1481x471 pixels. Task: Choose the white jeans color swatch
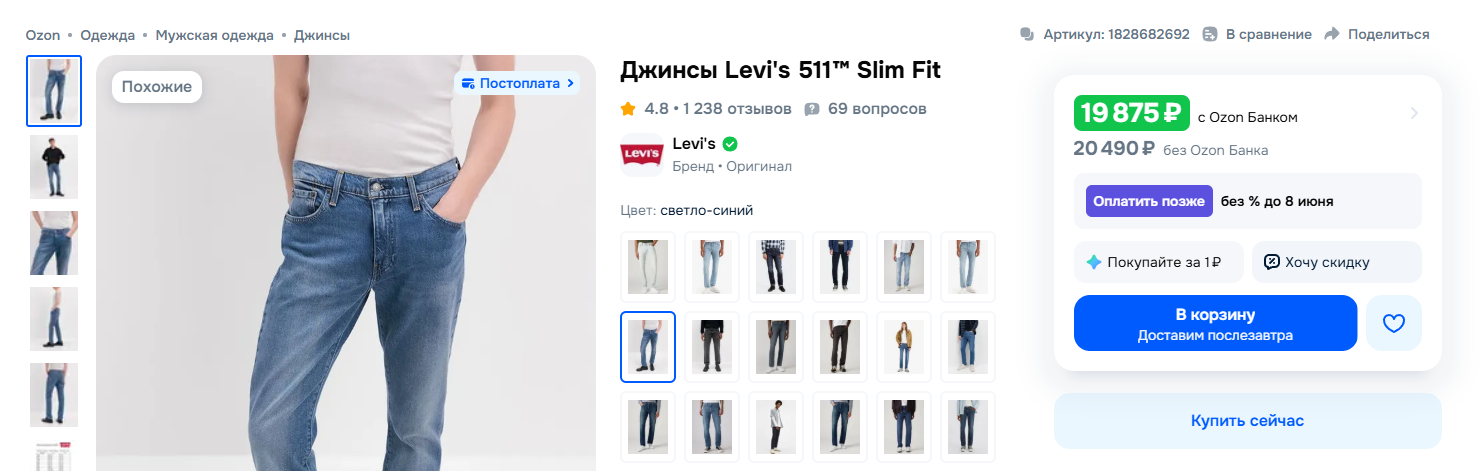pyautogui.click(x=648, y=267)
